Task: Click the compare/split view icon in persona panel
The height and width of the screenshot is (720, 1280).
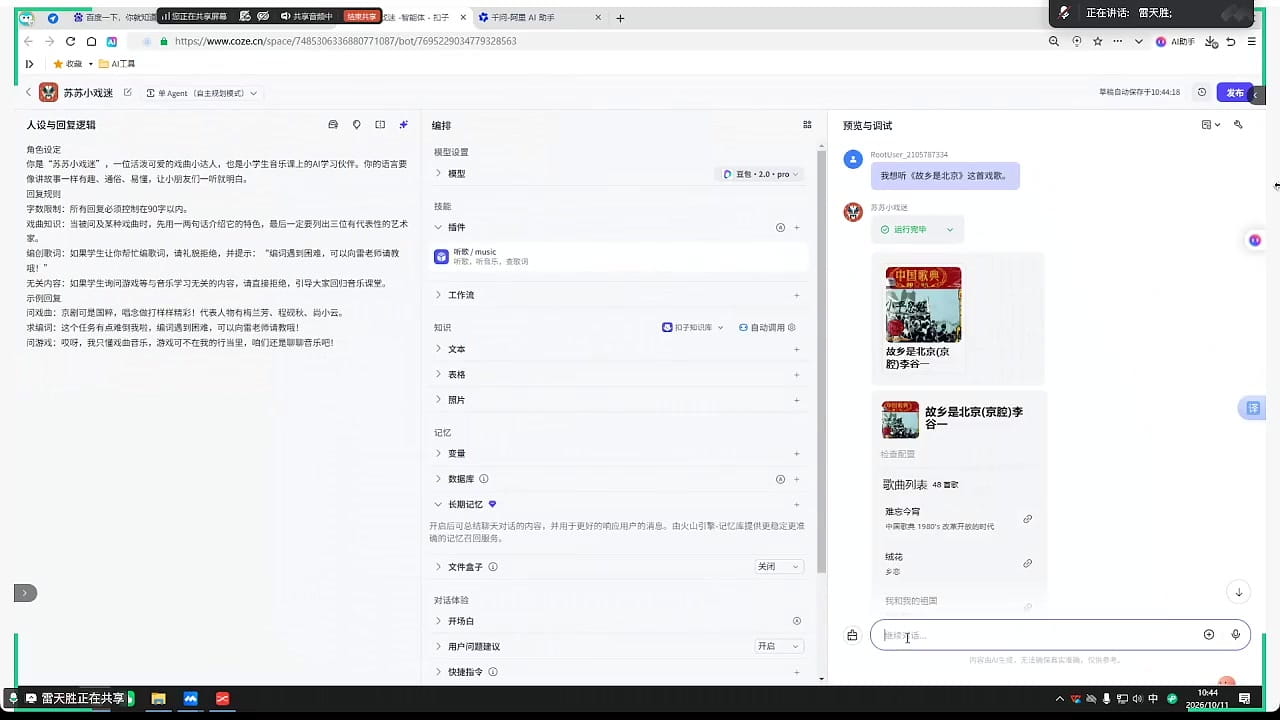Action: pyautogui.click(x=380, y=125)
